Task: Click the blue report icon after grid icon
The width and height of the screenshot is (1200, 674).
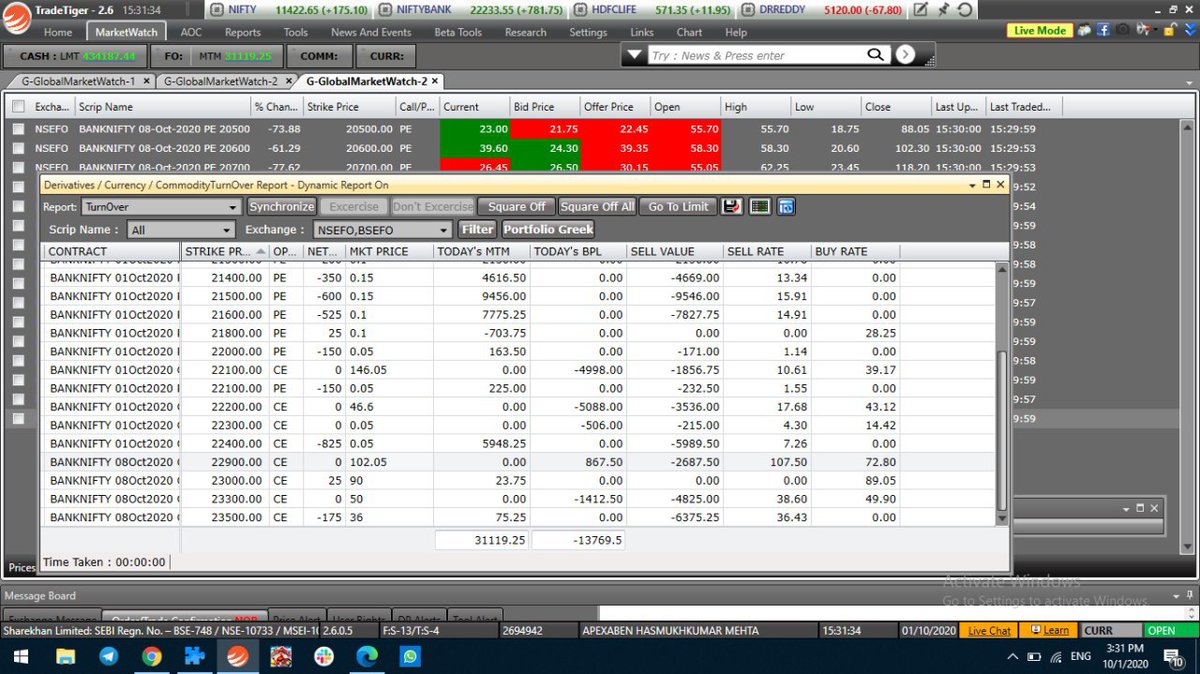Action: pos(785,207)
